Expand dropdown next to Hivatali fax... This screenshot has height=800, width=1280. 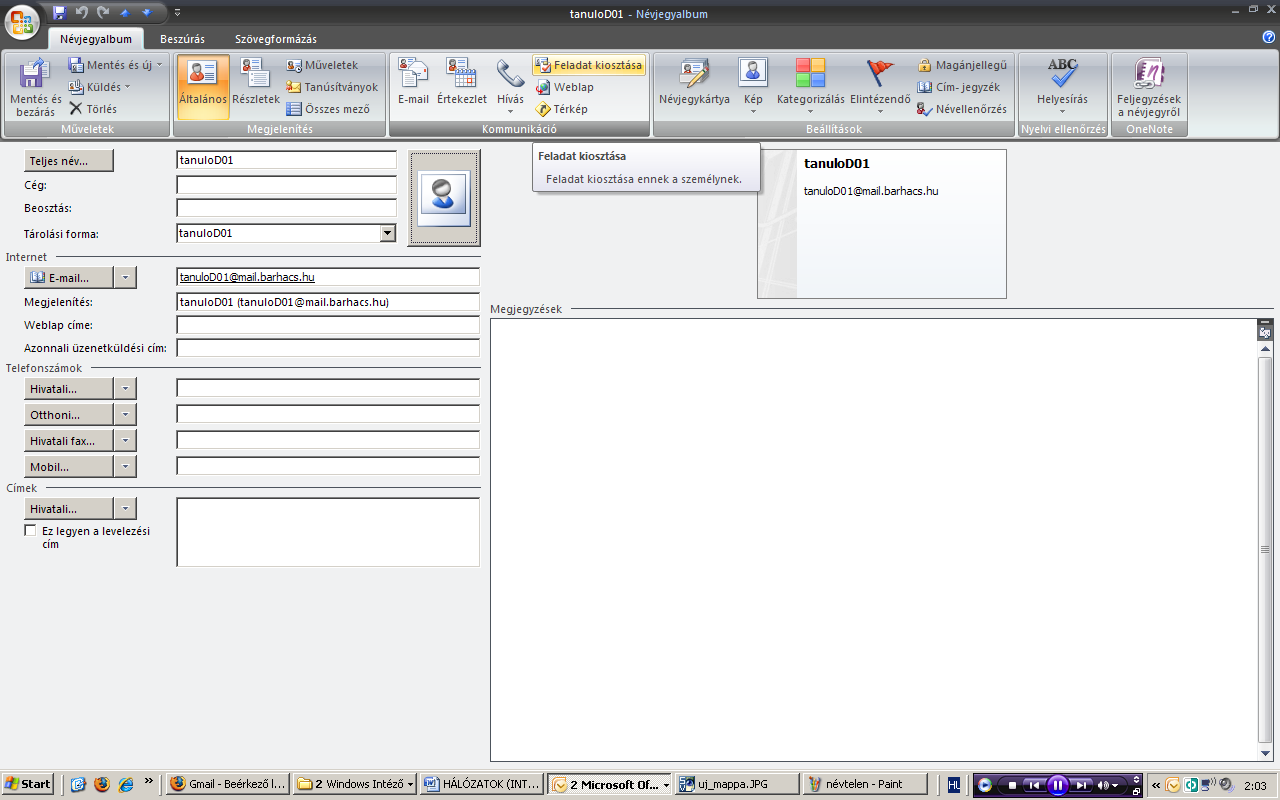(126, 440)
